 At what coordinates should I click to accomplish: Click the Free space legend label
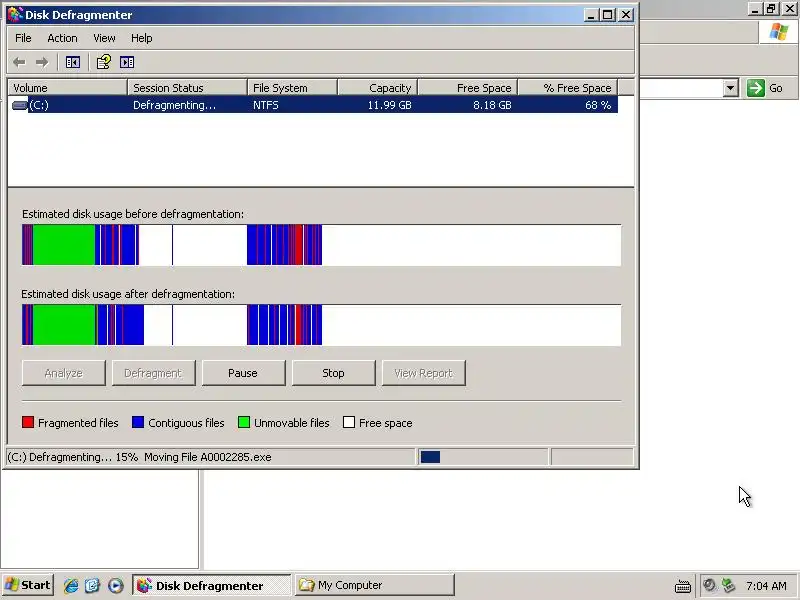point(386,423)
